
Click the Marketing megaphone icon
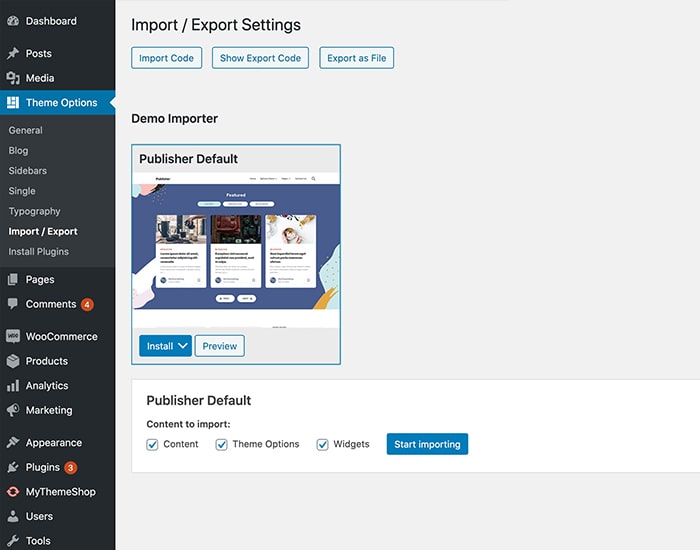pos(13,410)
